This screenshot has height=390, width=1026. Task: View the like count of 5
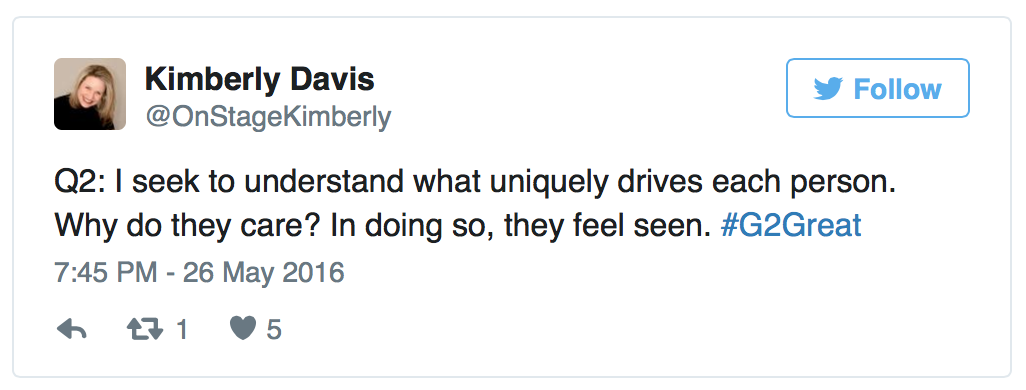point(274,329)
